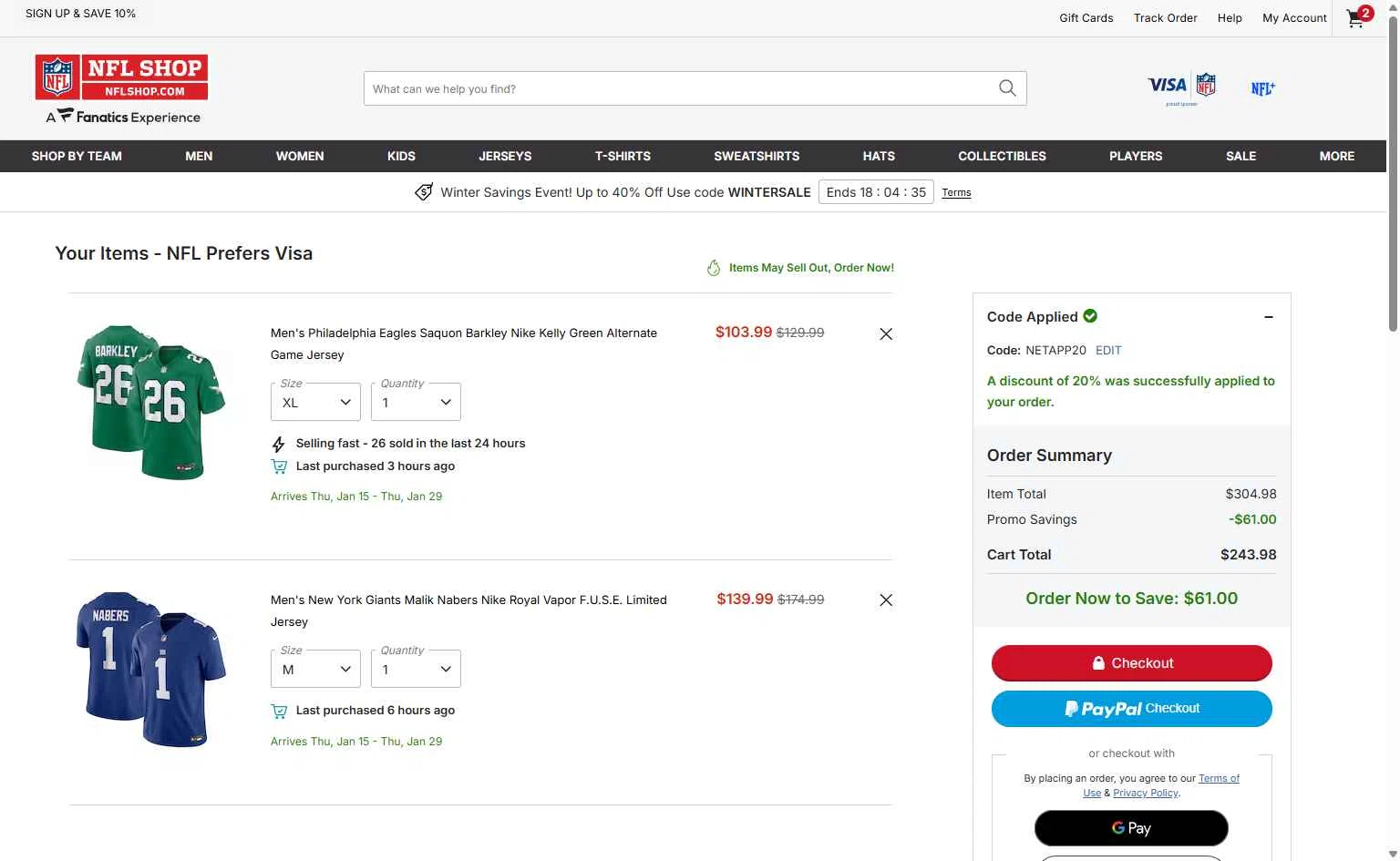Click the green code applied checkmark icon
Screen dimensions: 1400x861
pos(1090,316)
